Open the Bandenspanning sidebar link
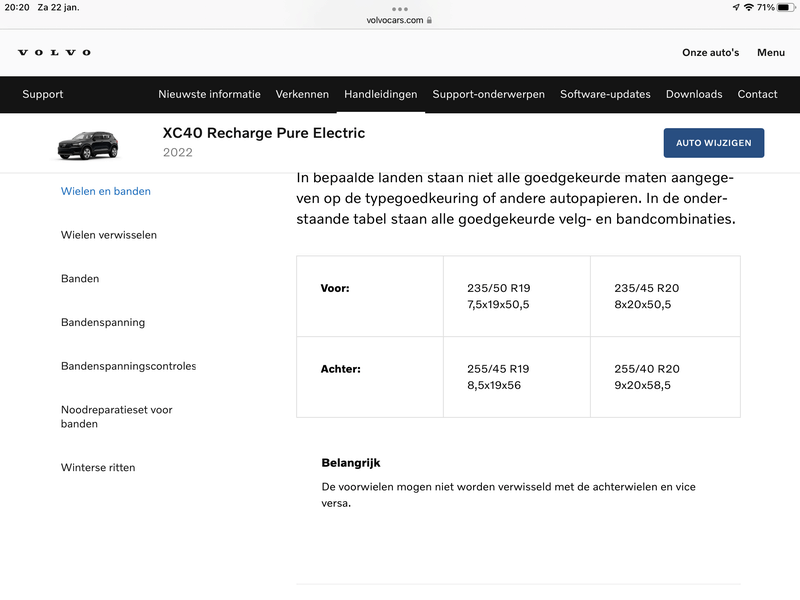Viewport: 800px width, 600px height. [103, 322]
